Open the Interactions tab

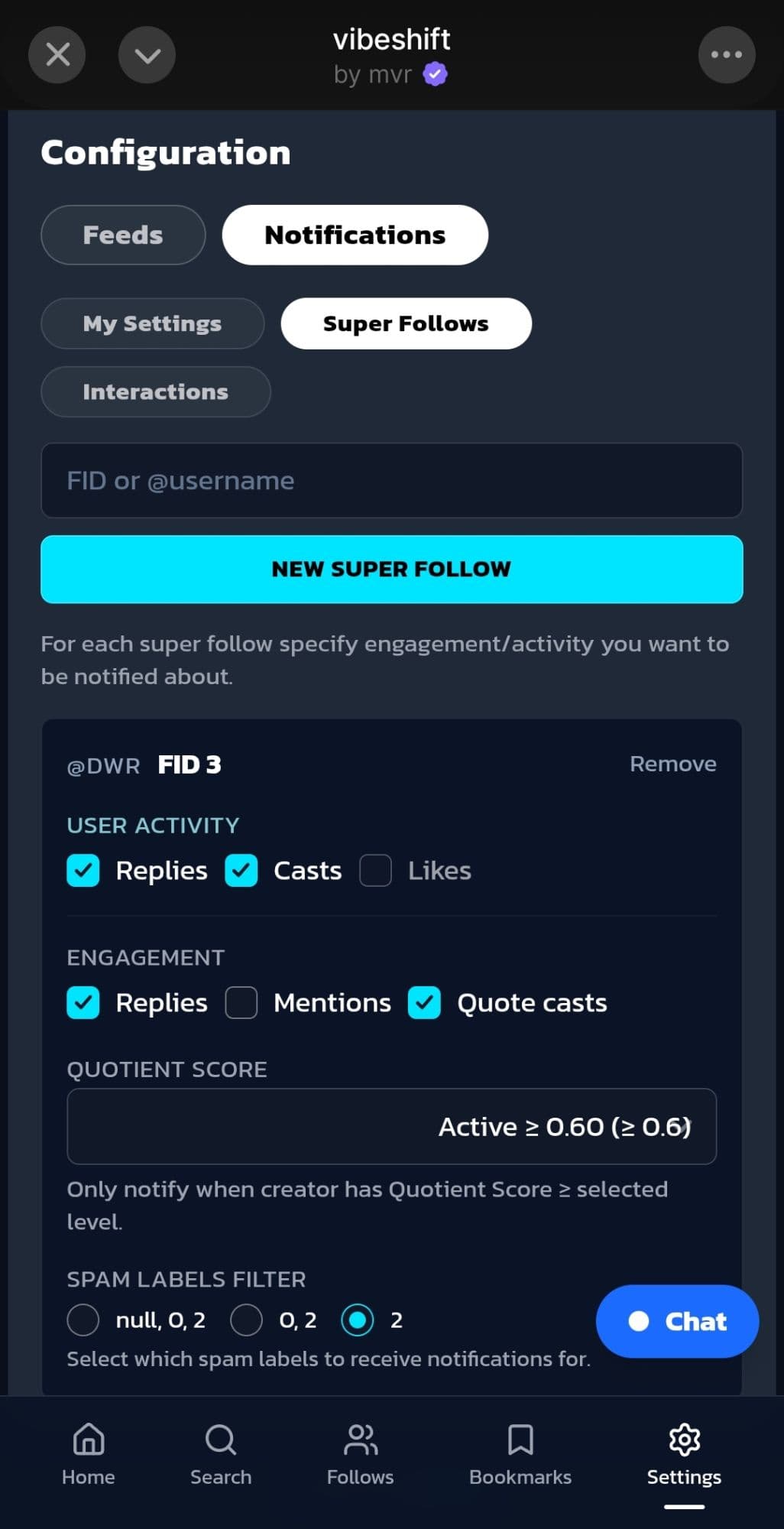[x=155, y=392]
